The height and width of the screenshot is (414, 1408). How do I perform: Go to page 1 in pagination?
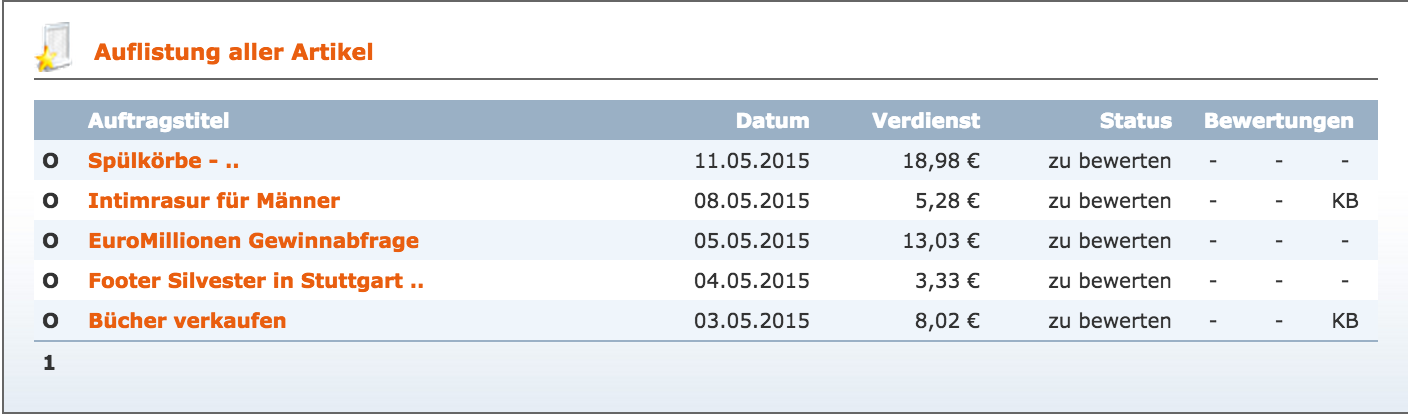coord(49,364)
